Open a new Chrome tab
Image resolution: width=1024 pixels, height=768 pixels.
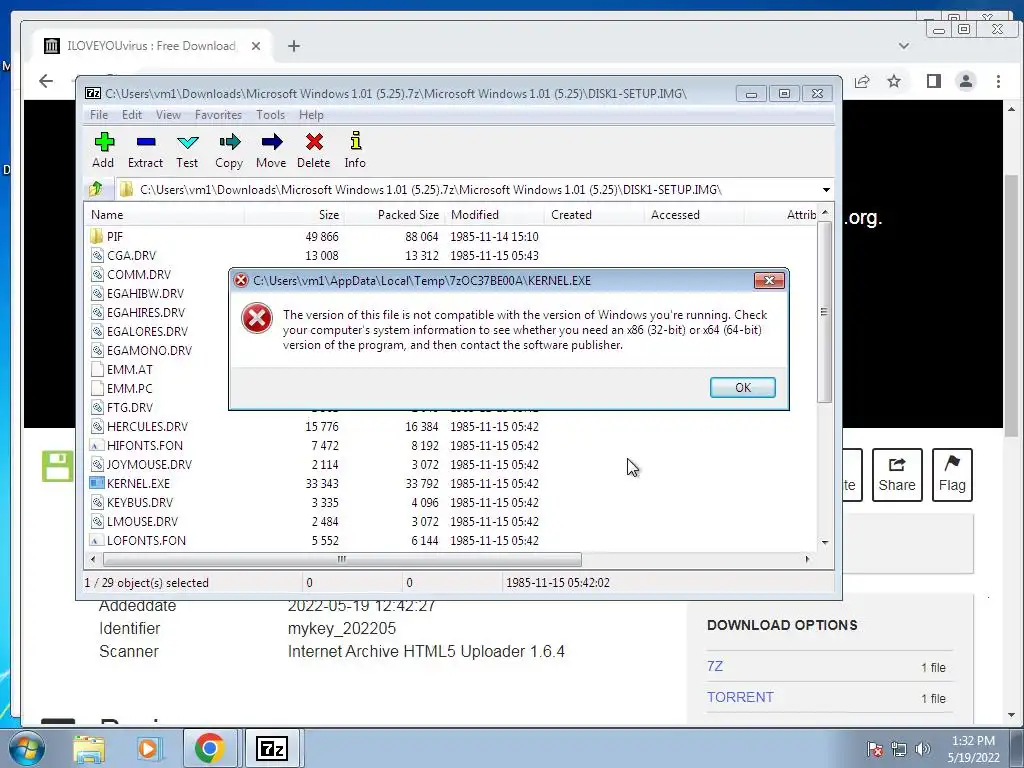pos(294,46)
